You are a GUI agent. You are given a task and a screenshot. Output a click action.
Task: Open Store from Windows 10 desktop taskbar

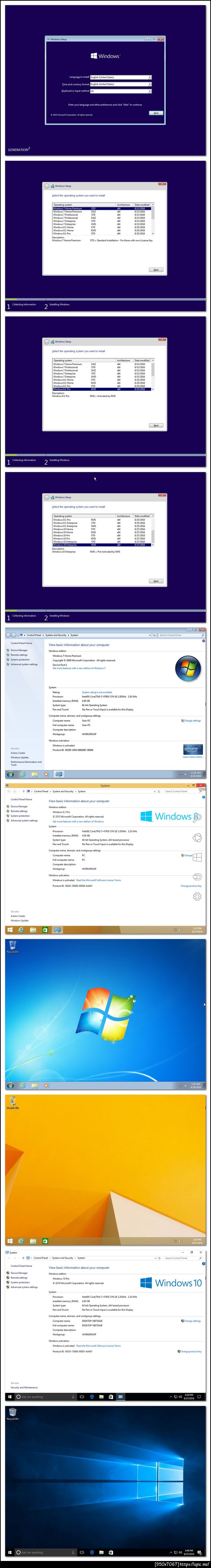tap(111, 1553)
